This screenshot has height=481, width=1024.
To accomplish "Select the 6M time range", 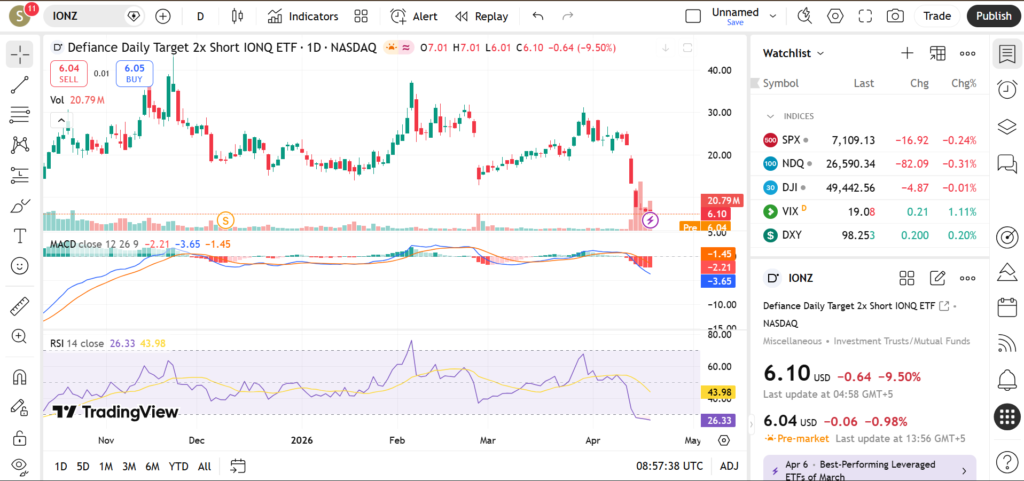I will [152, 466].
